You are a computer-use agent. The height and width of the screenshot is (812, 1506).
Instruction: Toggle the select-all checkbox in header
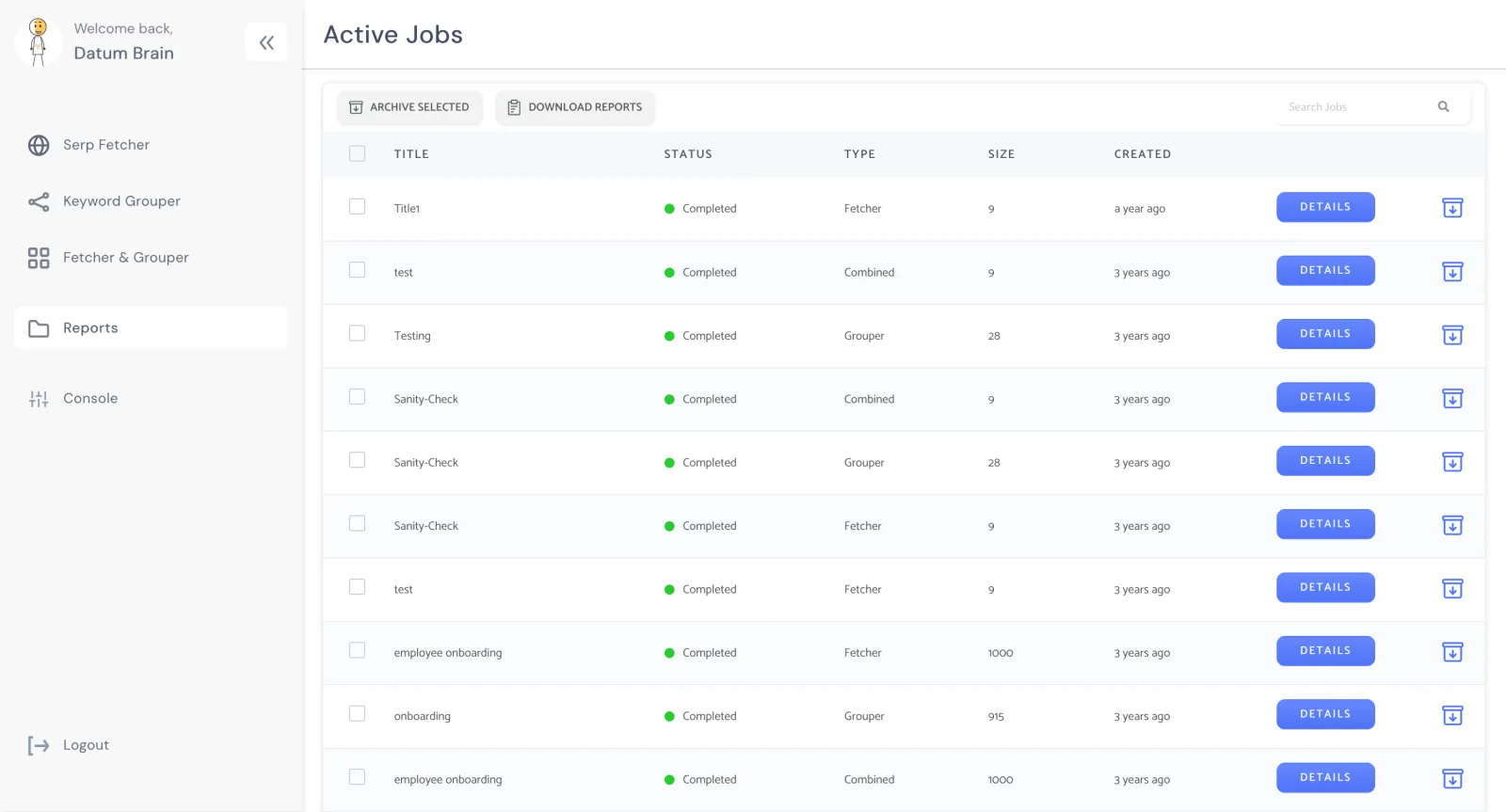357,153
